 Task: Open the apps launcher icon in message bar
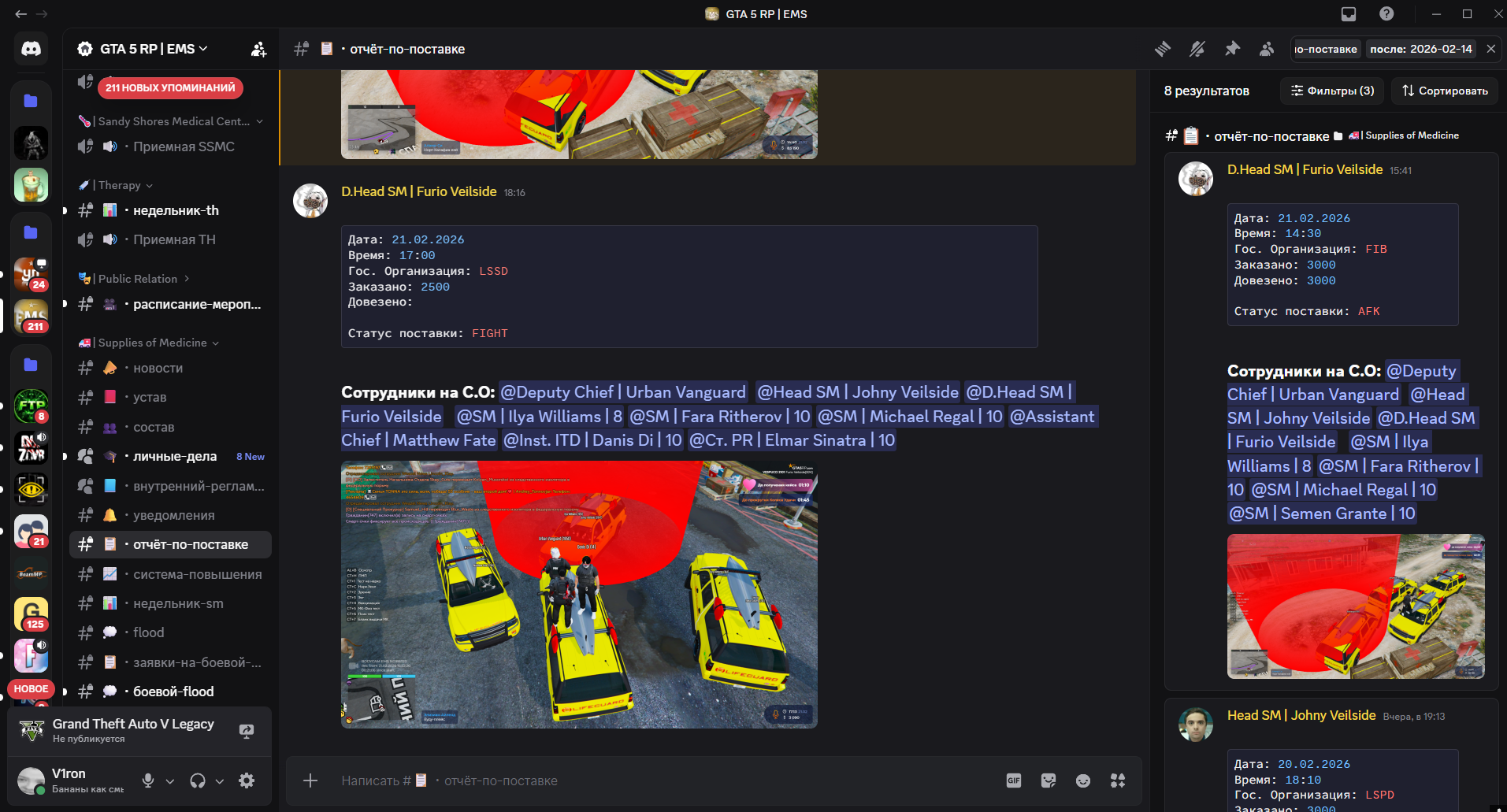coord(1118,780)
